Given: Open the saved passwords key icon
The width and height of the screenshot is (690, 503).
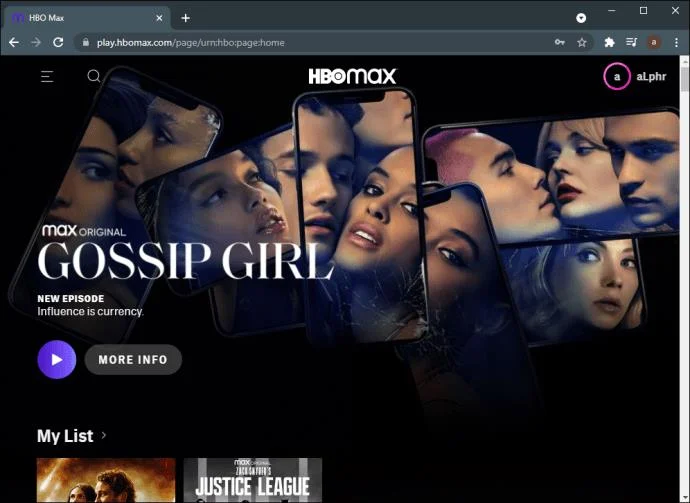Looking at the screenshot, I should [560, 42].
